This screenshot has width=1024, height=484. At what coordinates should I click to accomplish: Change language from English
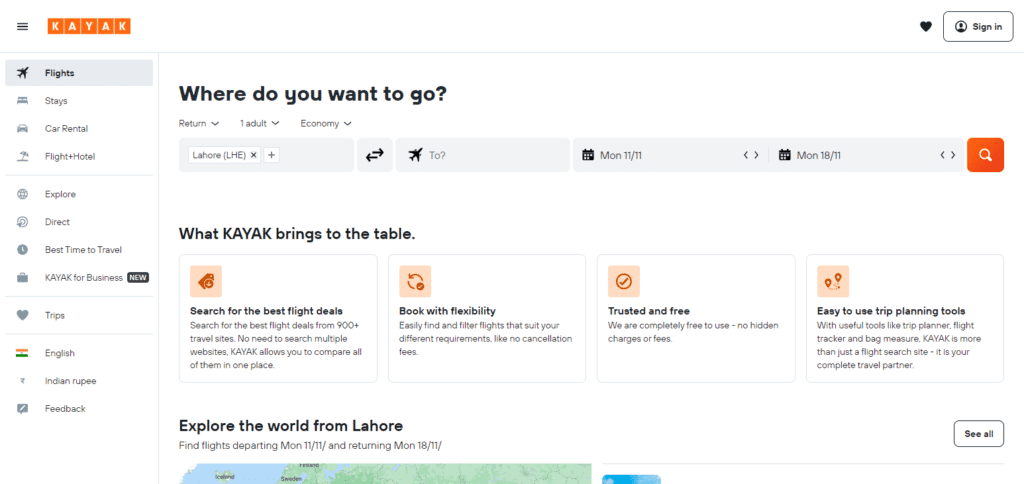click(79, 353)
